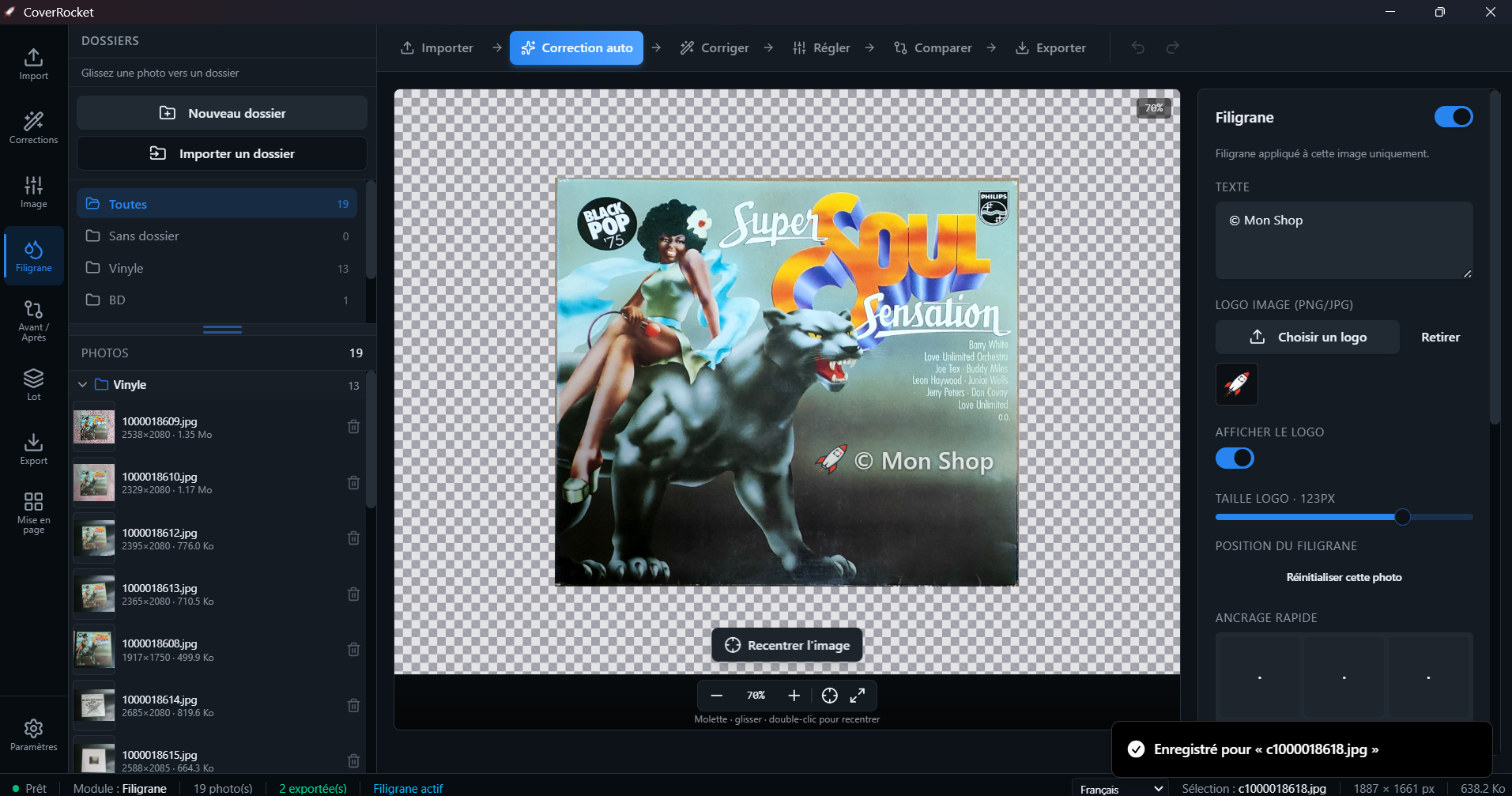Open Paramètres settings
Viewport: 1512px width, 796px height.
(x=33, y=735)
